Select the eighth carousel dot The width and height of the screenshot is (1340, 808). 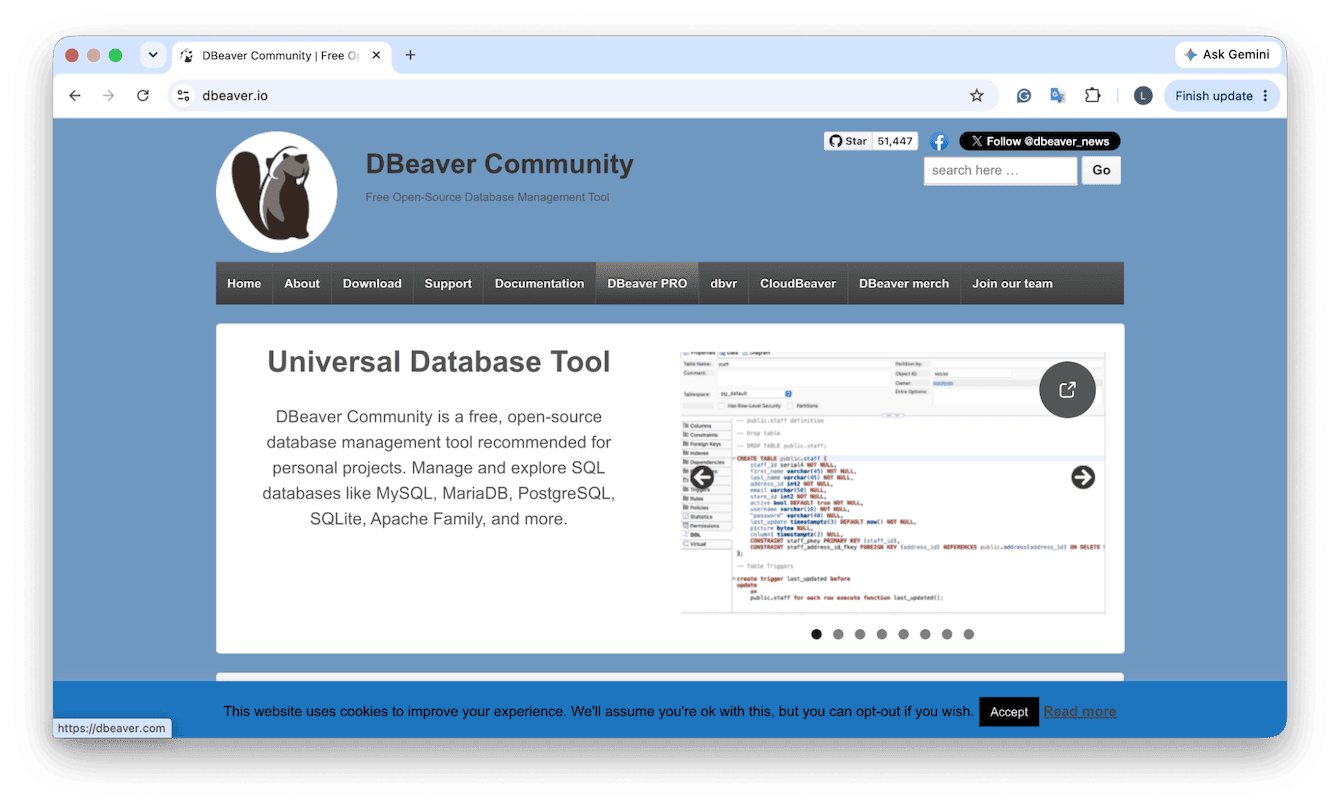point(969,634)
